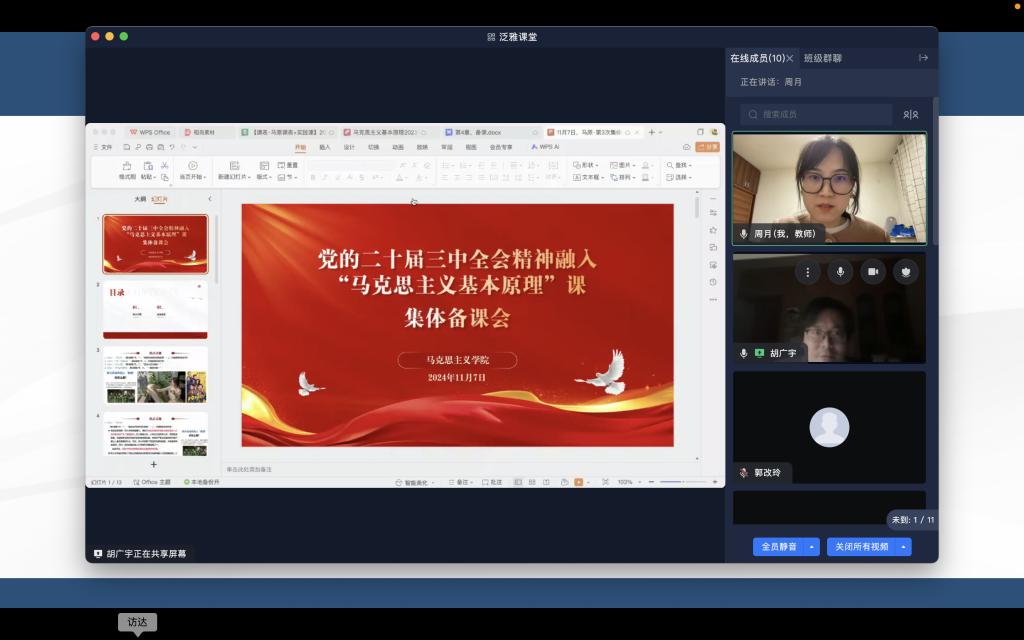Click 新建幻灯片 new slide button

point(234,170)
